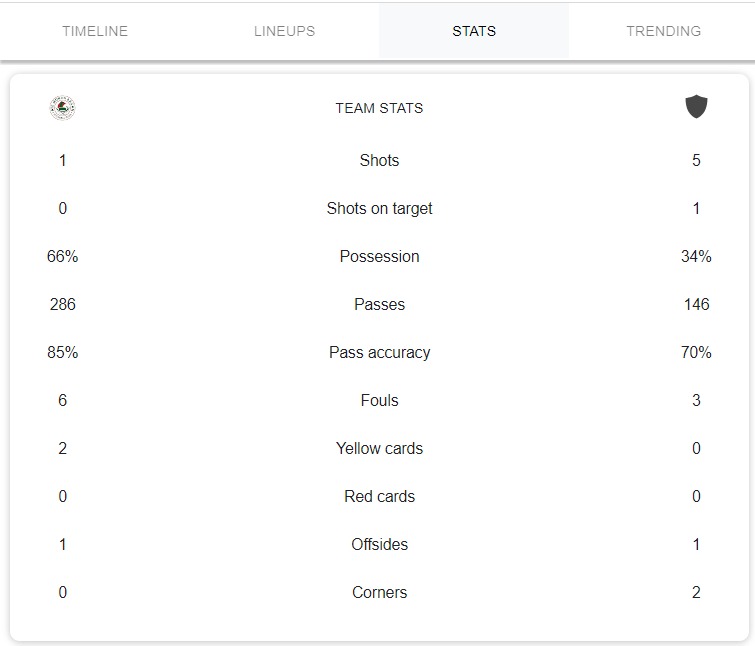Select the Corners stat label
The image size is (755, 646).
(379, 592)
